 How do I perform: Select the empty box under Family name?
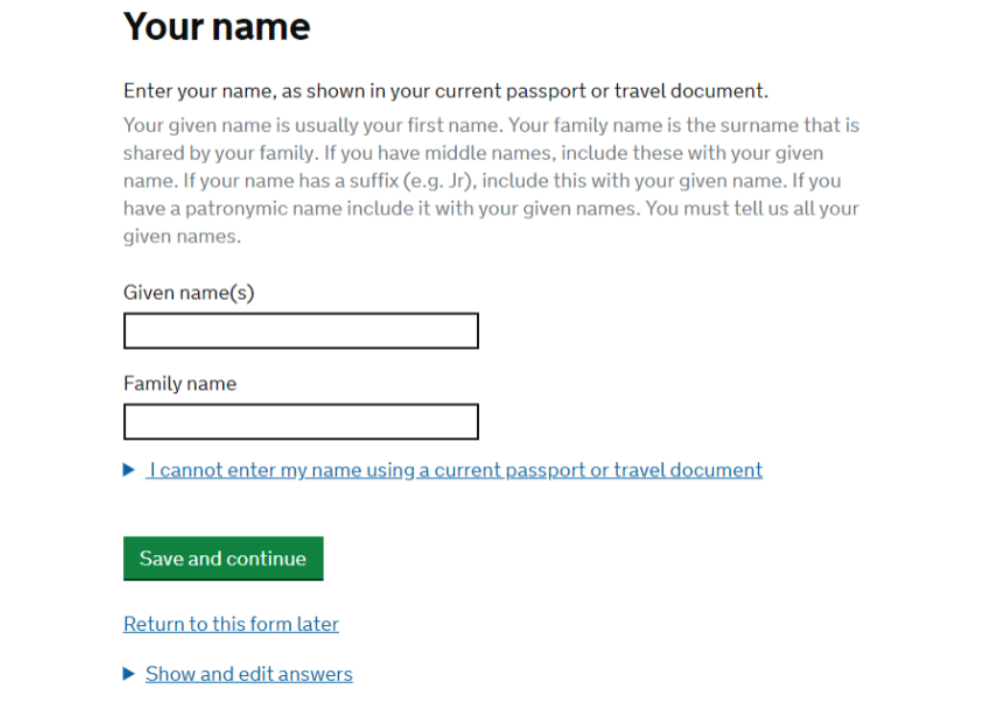pos(301,422)
